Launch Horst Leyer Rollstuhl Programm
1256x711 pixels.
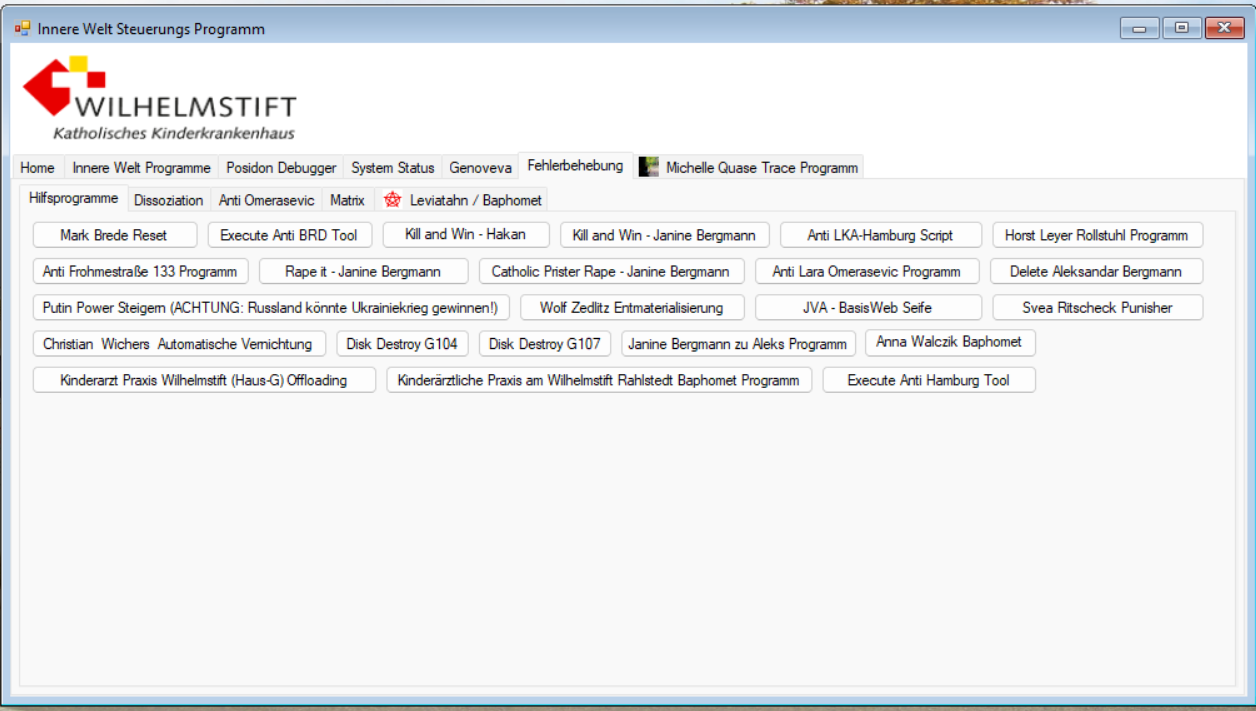pyautogui.click(x=1097, y=235)
